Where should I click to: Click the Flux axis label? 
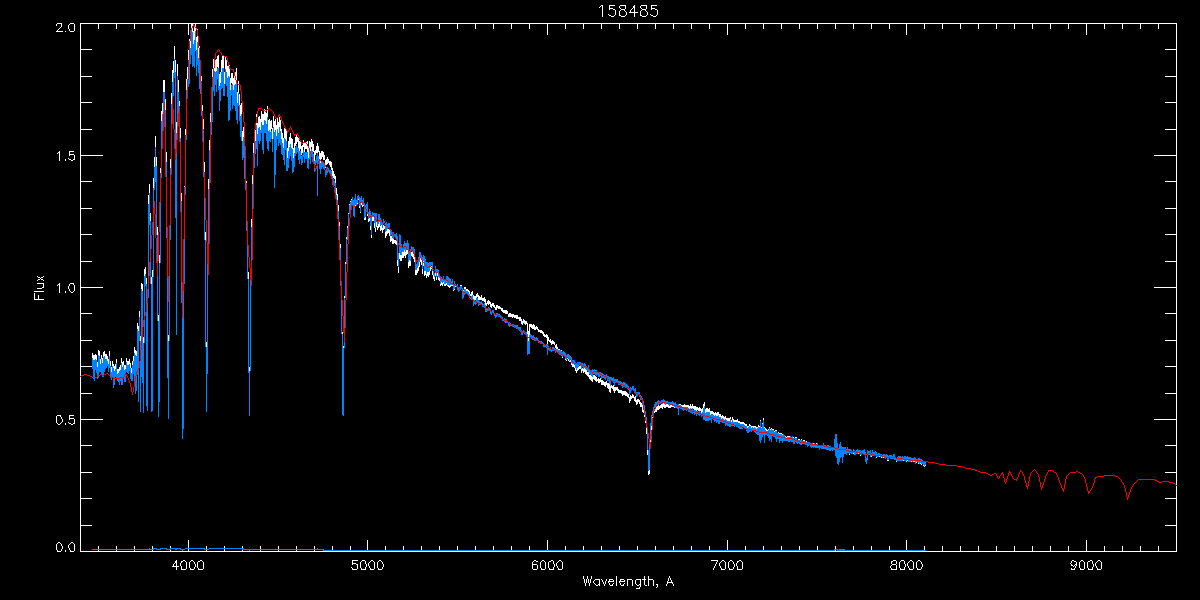pyautogui.click(x=40, y=287)
